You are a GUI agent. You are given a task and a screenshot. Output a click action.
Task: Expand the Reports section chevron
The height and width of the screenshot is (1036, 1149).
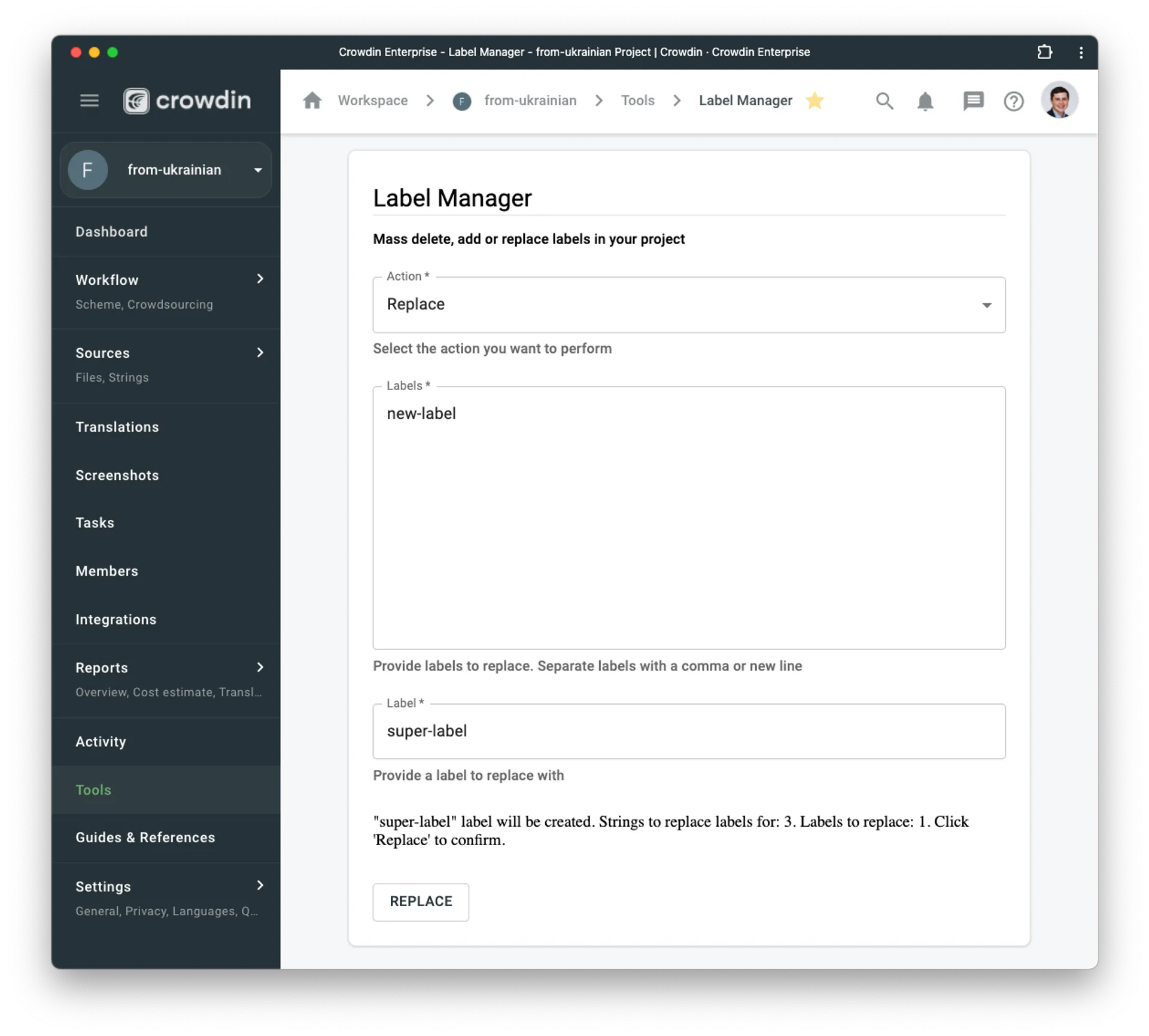[x=260, y=667]
